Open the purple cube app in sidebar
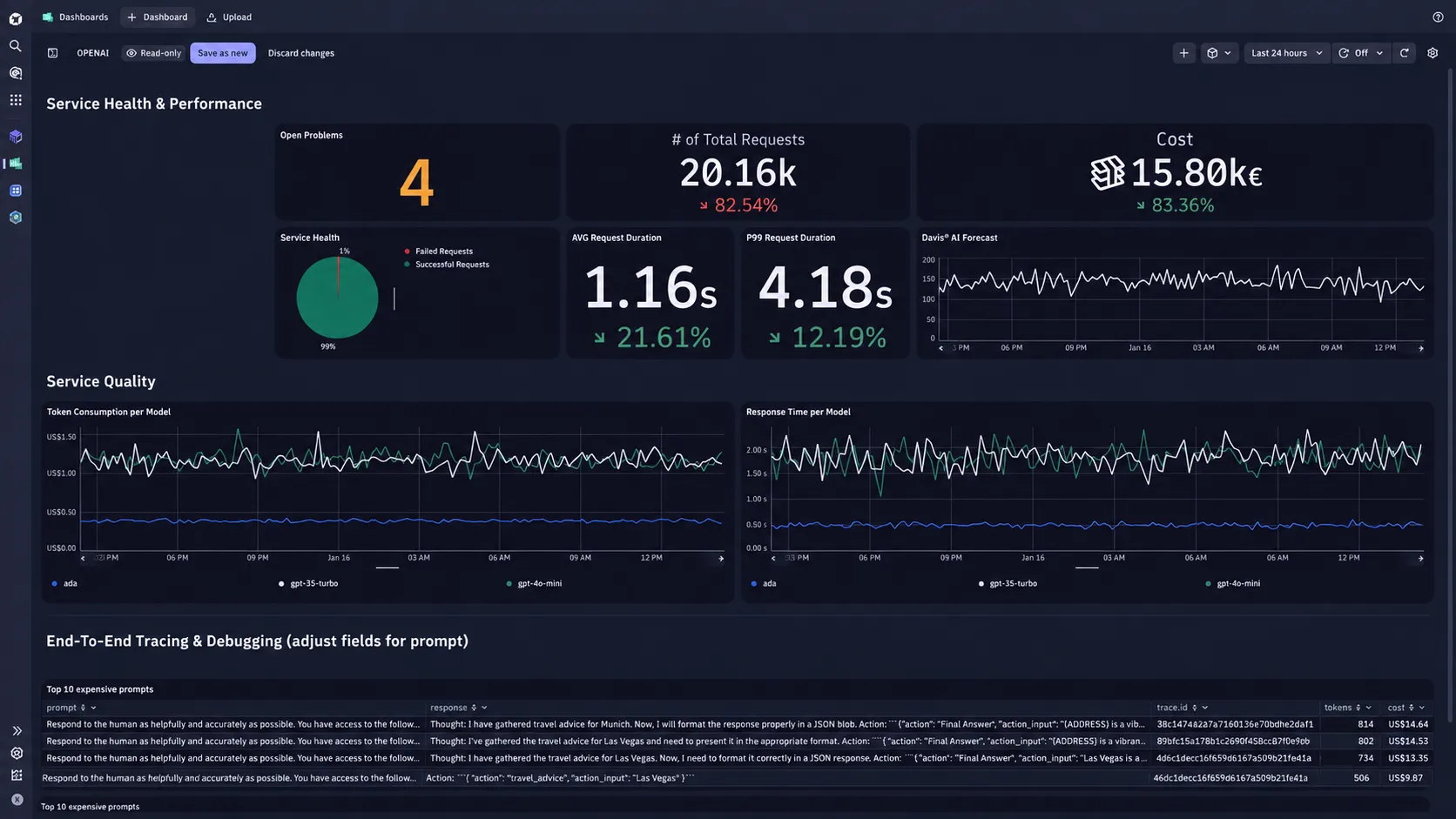The height and width of the screenshot is (819, 1456). click(x=16, y=137)
